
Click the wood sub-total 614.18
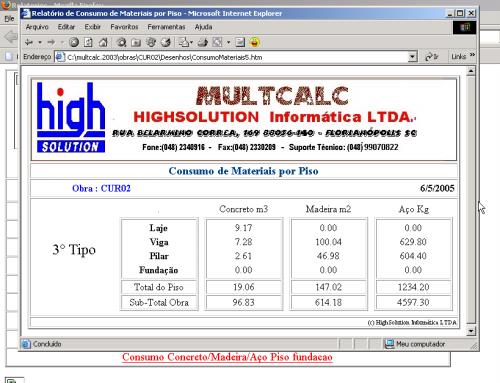click(x=328, y=302)
